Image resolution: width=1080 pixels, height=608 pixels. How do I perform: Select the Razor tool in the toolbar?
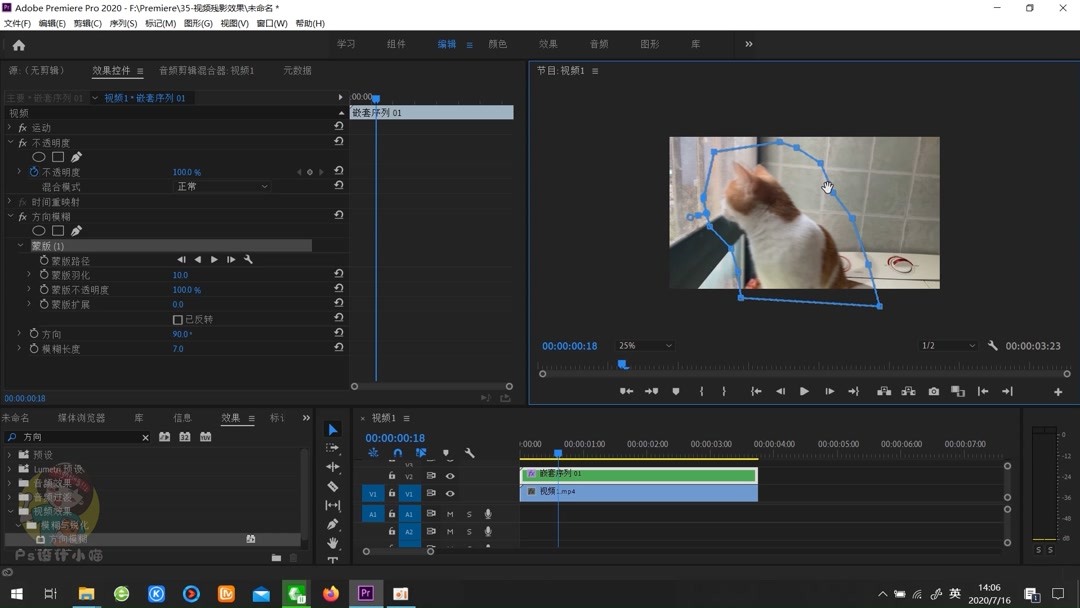(x=333, y=486)
